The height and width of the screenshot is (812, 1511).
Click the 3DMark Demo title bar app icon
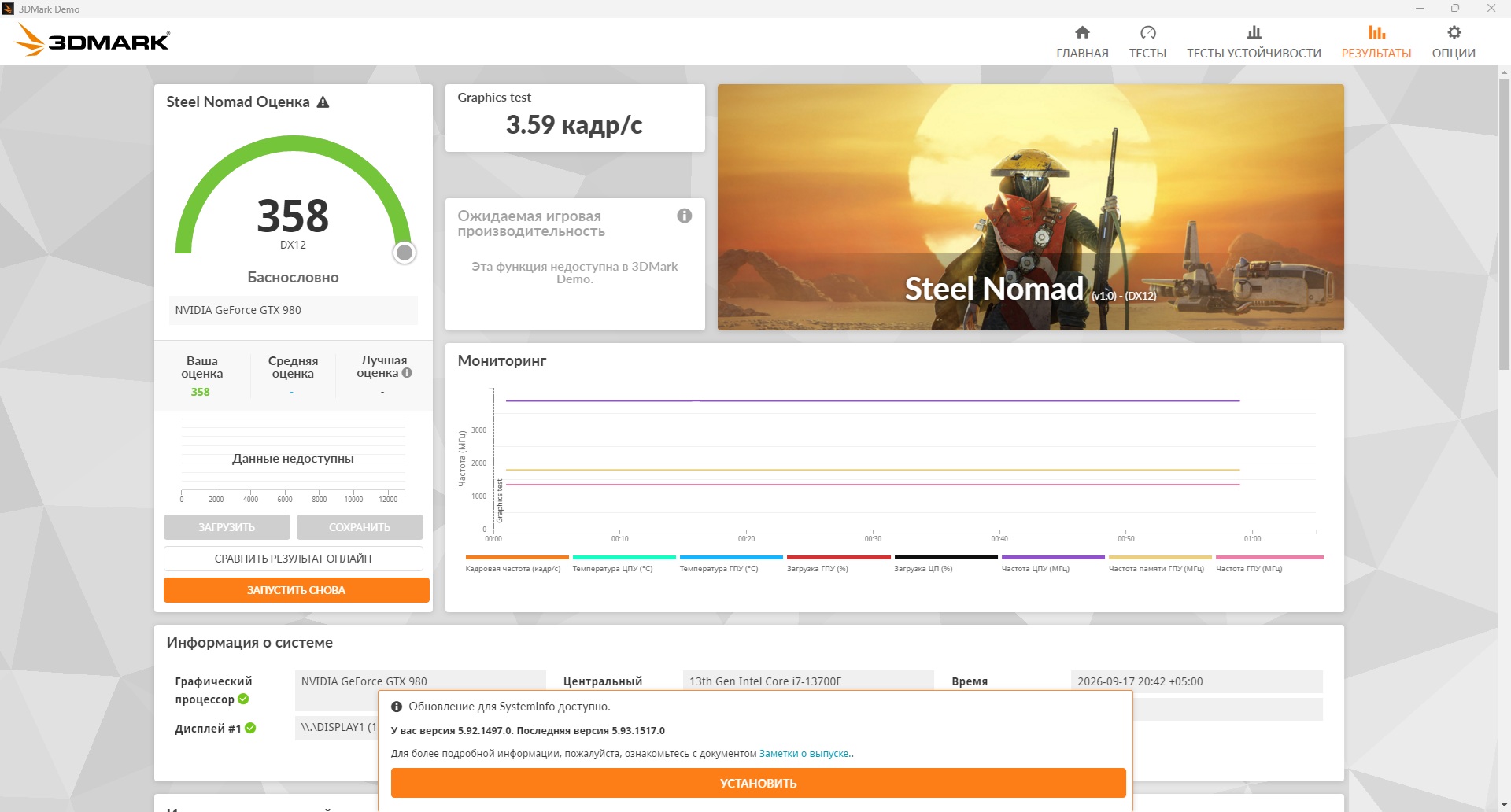8,9
